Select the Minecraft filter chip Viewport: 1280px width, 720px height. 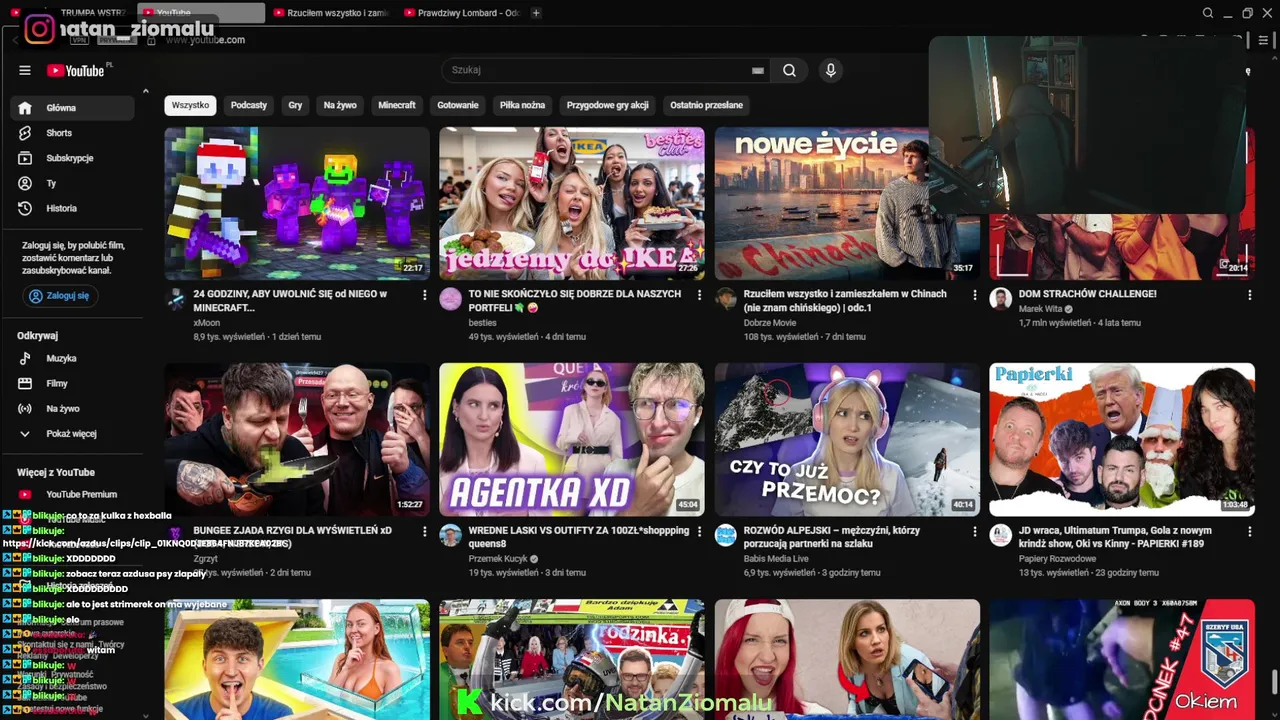click(x=397, y=105)
